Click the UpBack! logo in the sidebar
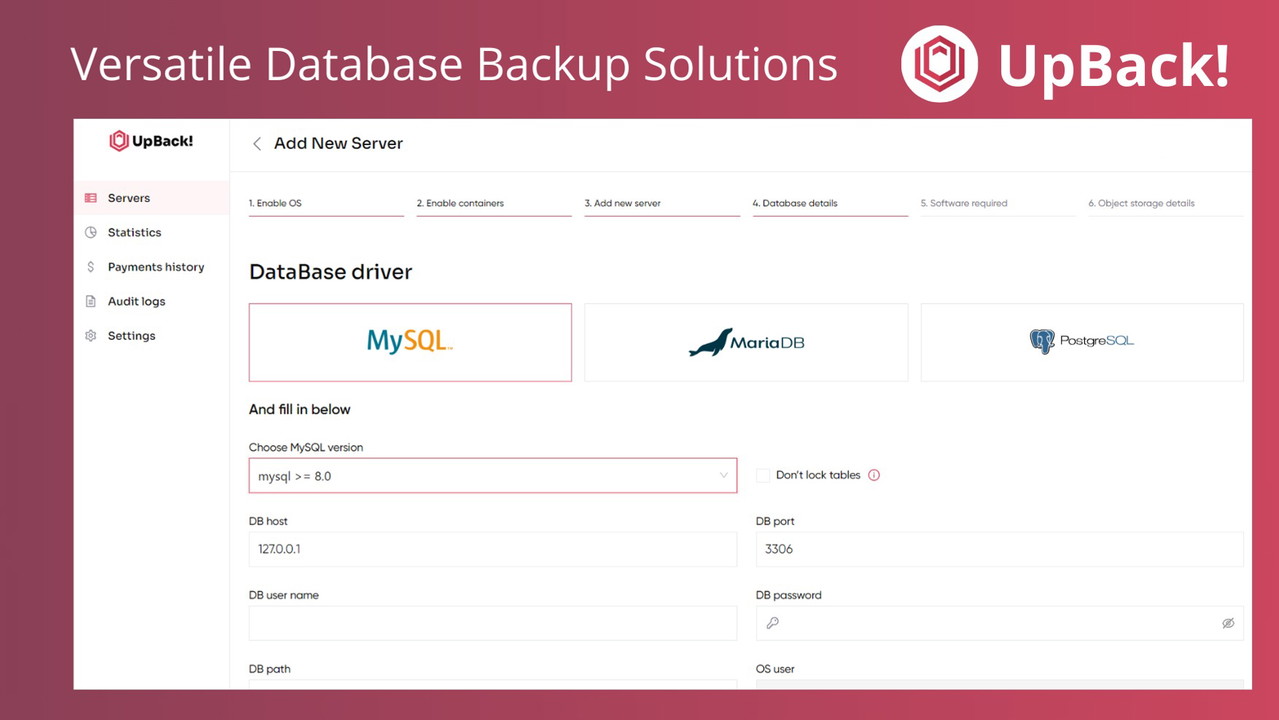This screenshot has width=1279, height=720. [151, 141]
